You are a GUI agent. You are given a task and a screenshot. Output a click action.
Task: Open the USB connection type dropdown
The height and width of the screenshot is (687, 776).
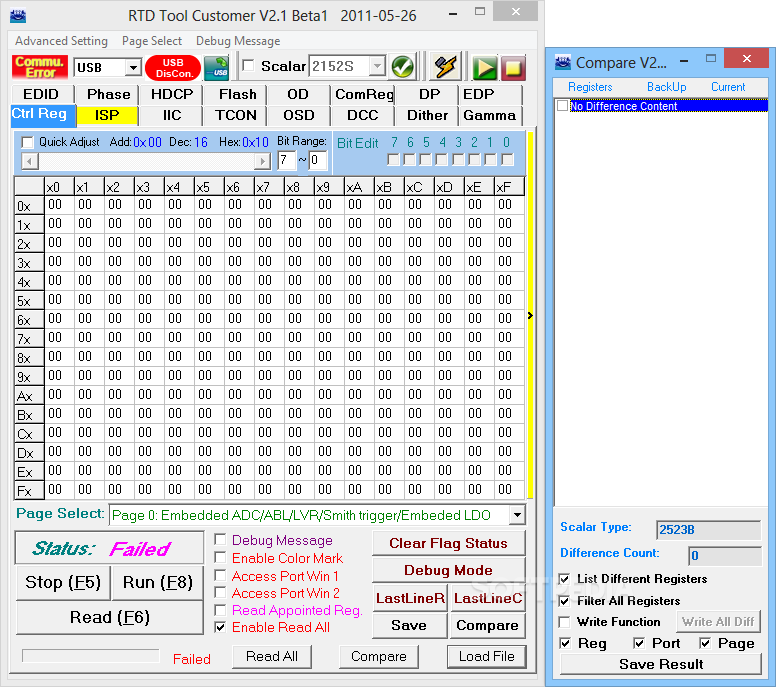pos(133,67)
